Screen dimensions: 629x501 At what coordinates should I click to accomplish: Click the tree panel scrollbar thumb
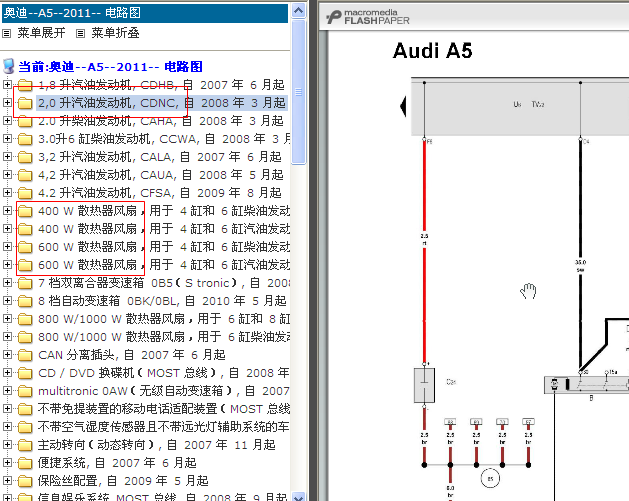point(298,92)
